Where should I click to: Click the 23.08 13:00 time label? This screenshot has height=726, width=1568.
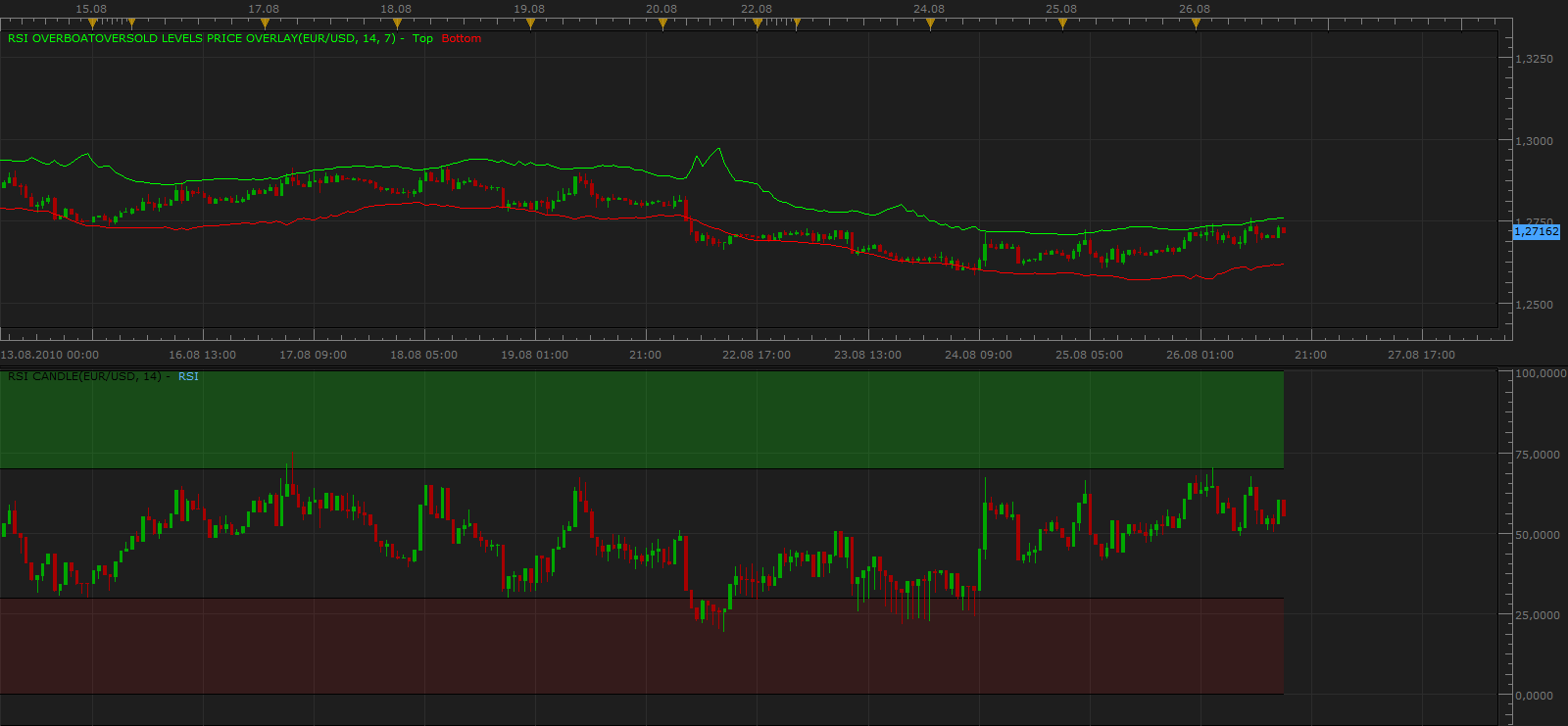tap(867, 355)
